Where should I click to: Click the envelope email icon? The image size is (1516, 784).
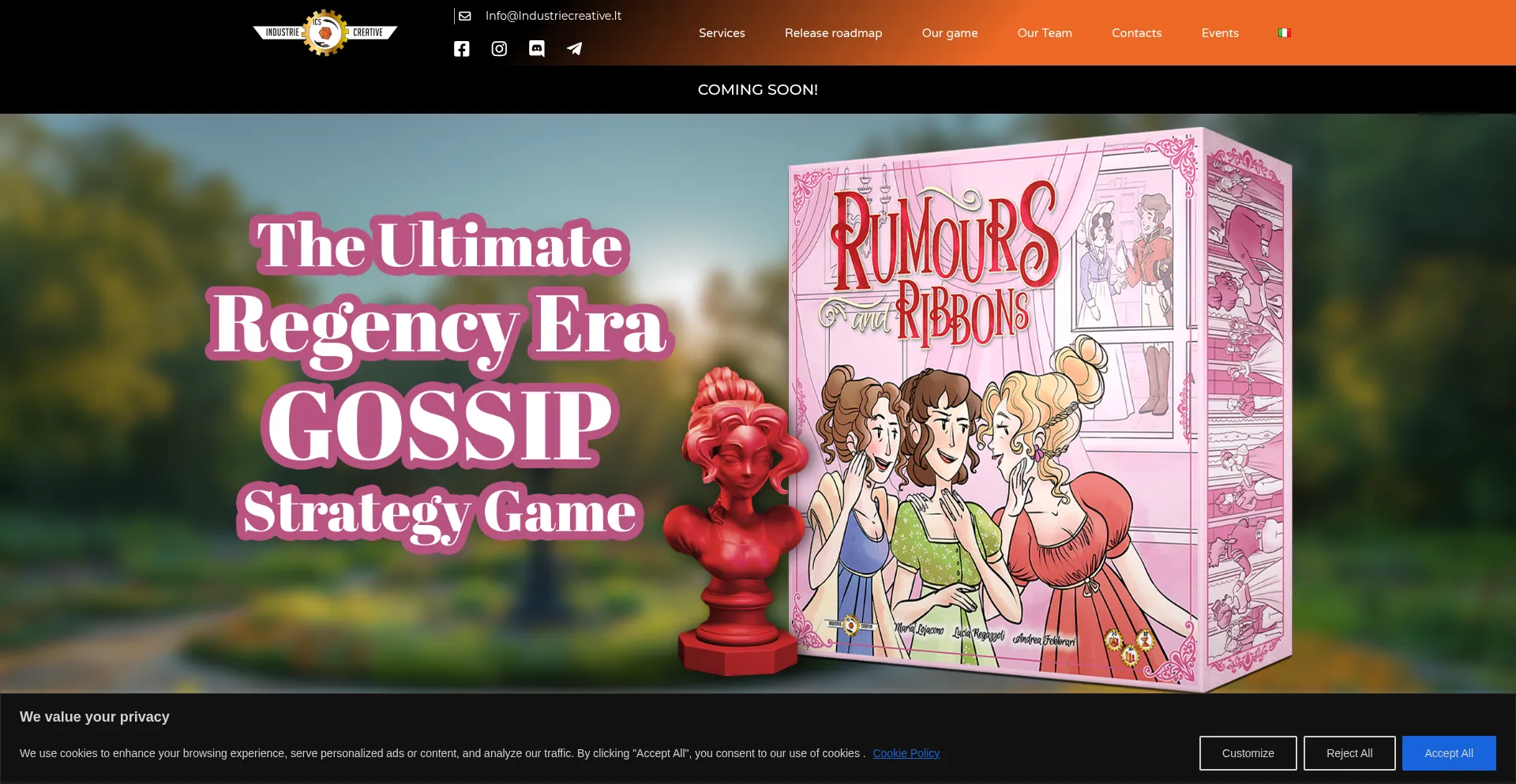(465, 16)
